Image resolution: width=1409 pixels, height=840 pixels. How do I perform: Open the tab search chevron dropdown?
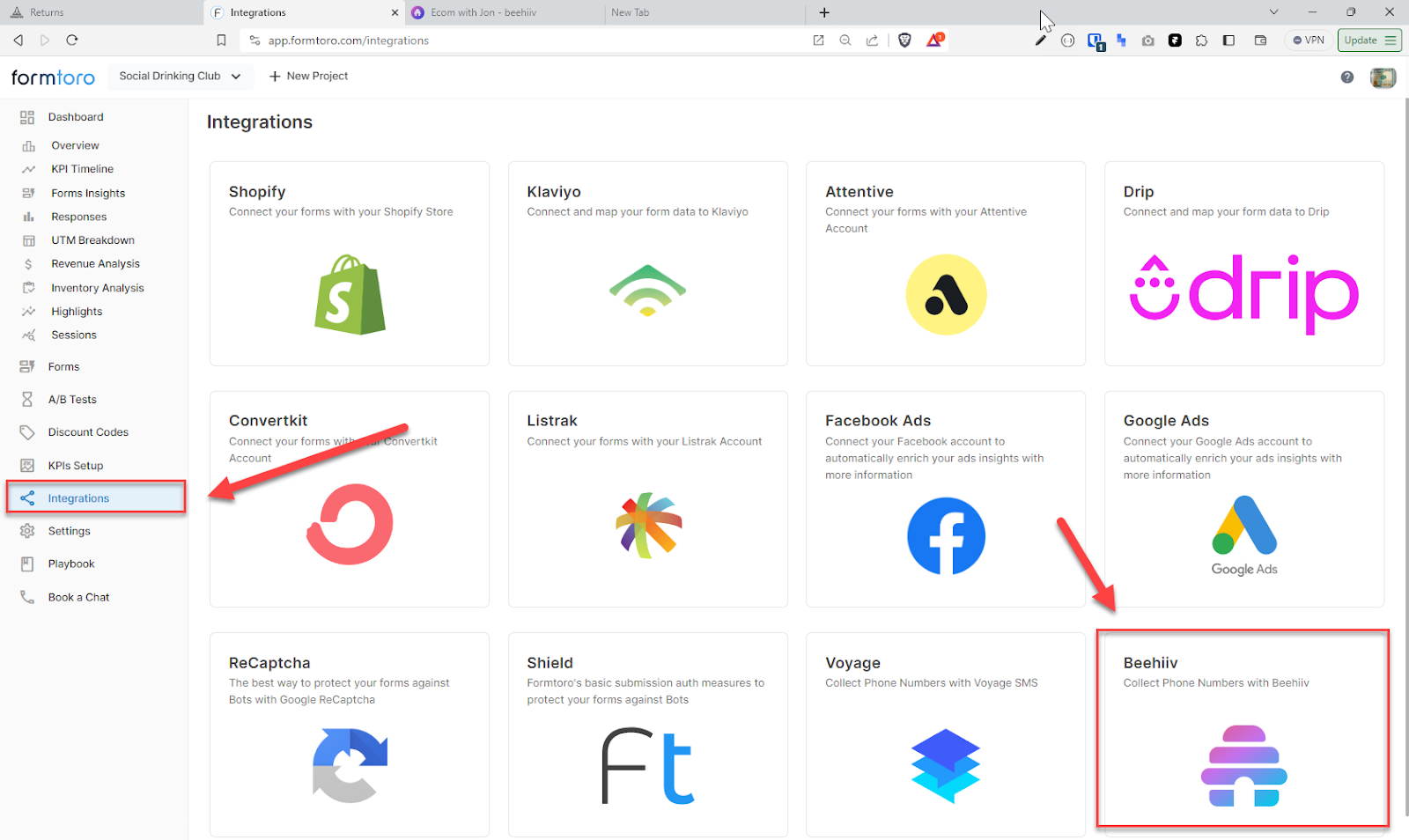[x=1273, y=12]
